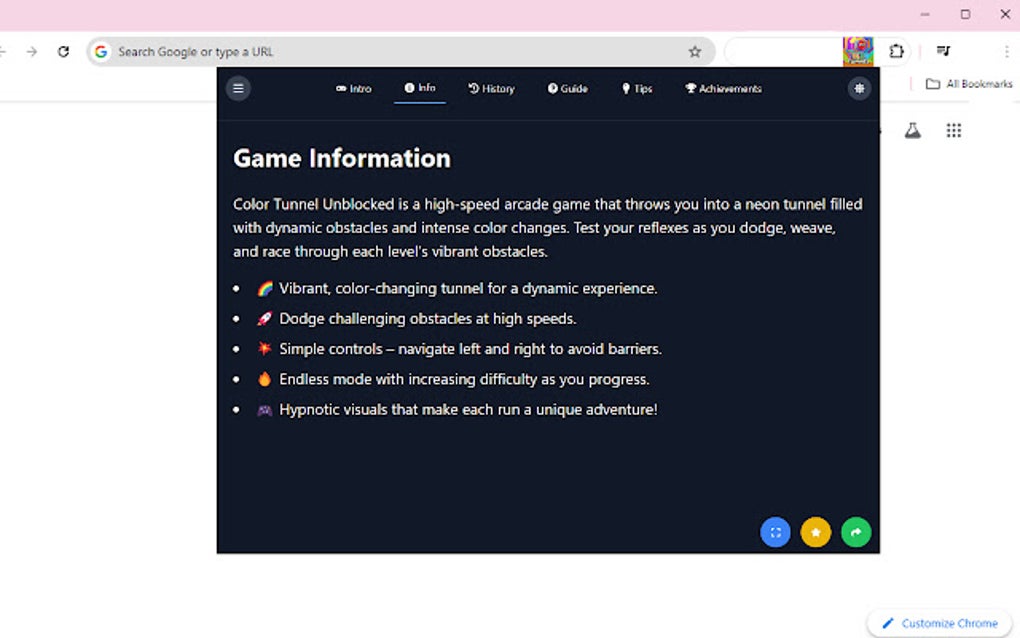Image resolution: width=1020 pixels, height=638 pixels.
Task: Click the colorful game extension icon in toolbar
Action: pyautogui.click(x=860, y=51)
